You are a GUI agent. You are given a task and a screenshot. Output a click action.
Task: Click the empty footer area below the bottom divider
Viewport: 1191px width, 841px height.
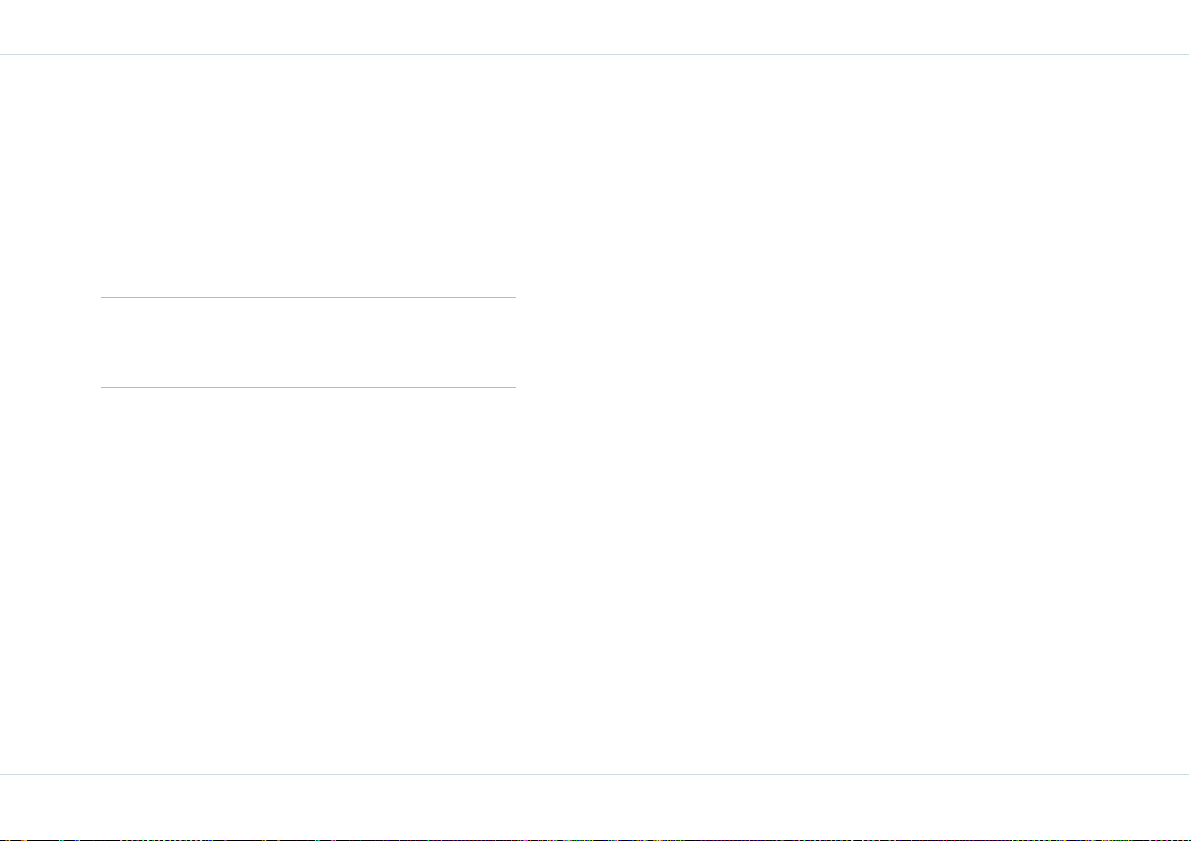pyautogui.click(x=596, y=806)
